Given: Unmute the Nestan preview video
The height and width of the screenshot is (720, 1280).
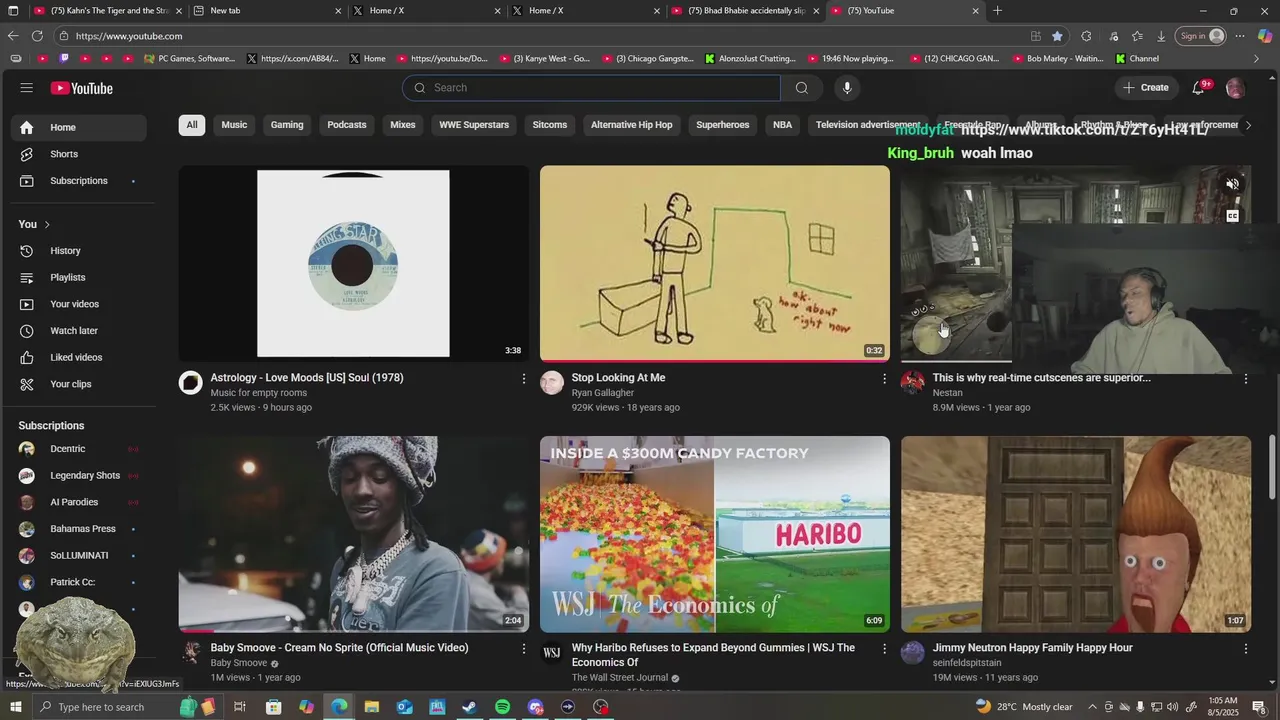Looking at the screenshot, I should tap(1232, 184).
